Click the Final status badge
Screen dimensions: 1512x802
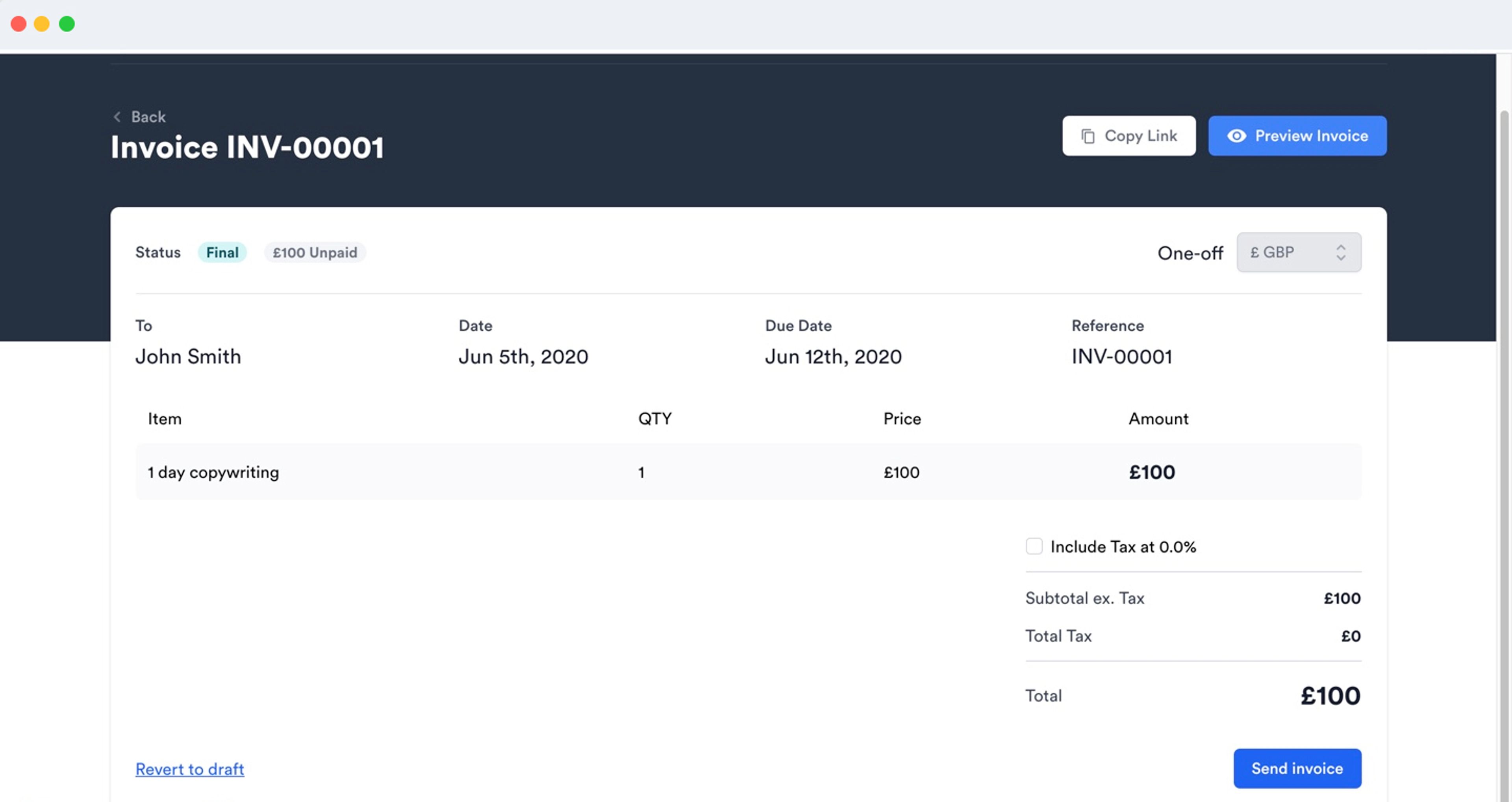click(222, 252)
